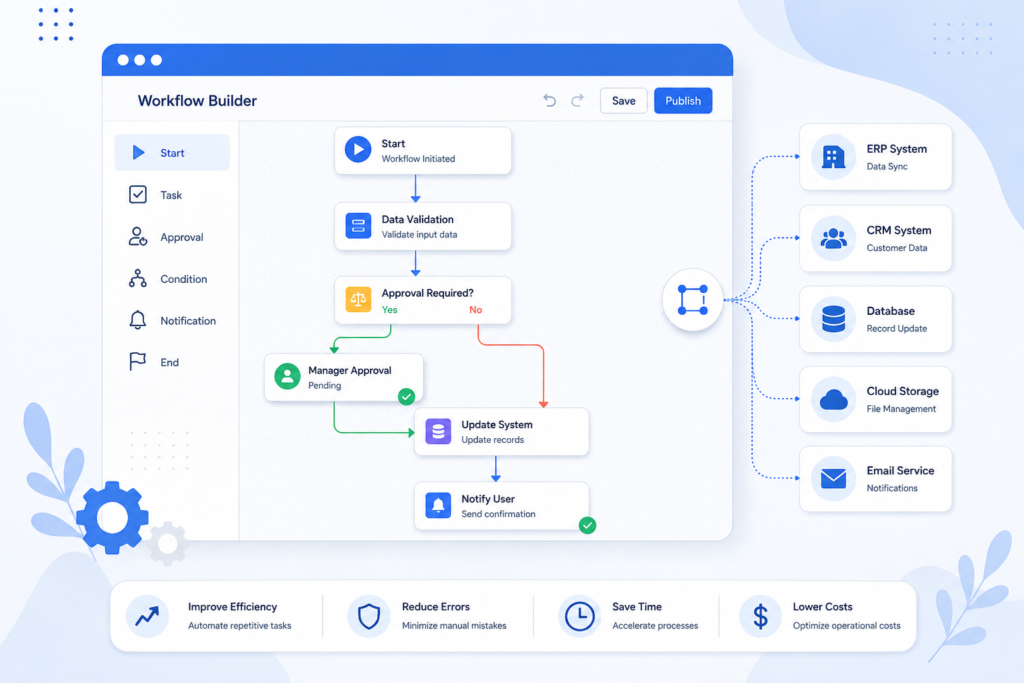
Task: Select Notification in the sidebar
Action: (172, 321)
